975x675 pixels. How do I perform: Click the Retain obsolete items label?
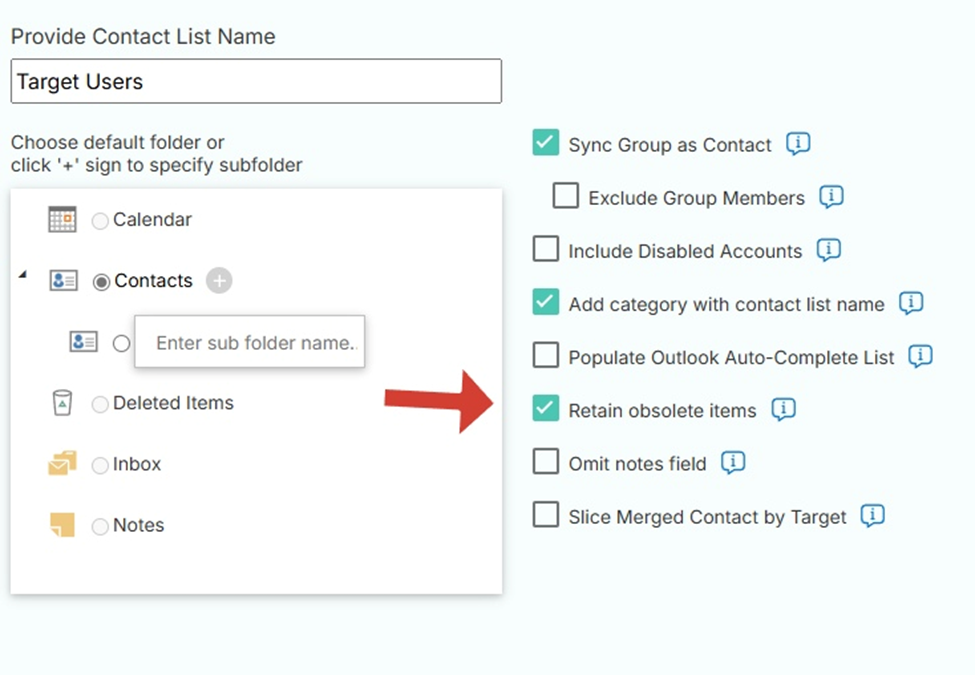click(x=662, y=411)
